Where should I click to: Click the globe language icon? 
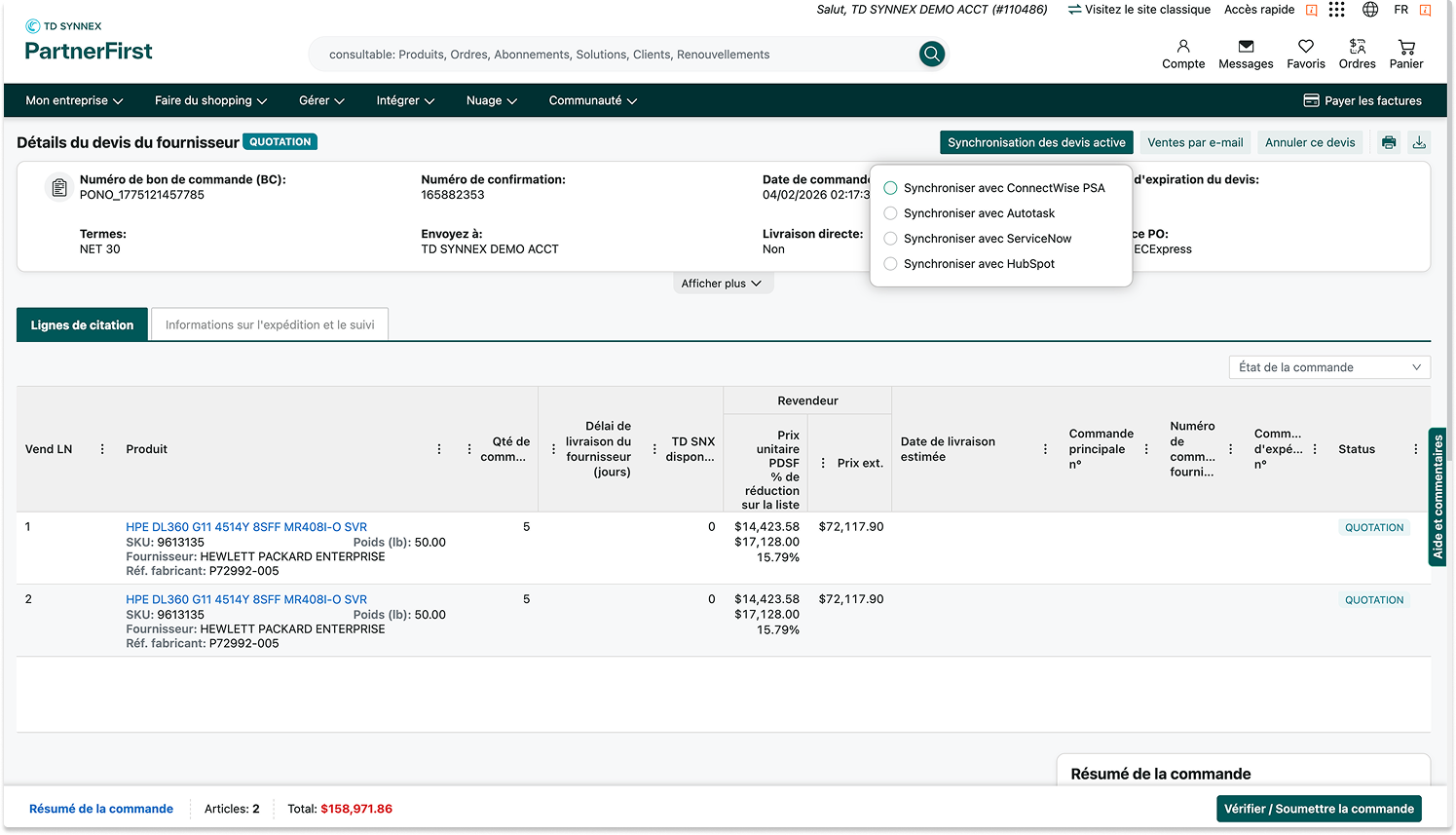click(x=1370, y=10)
